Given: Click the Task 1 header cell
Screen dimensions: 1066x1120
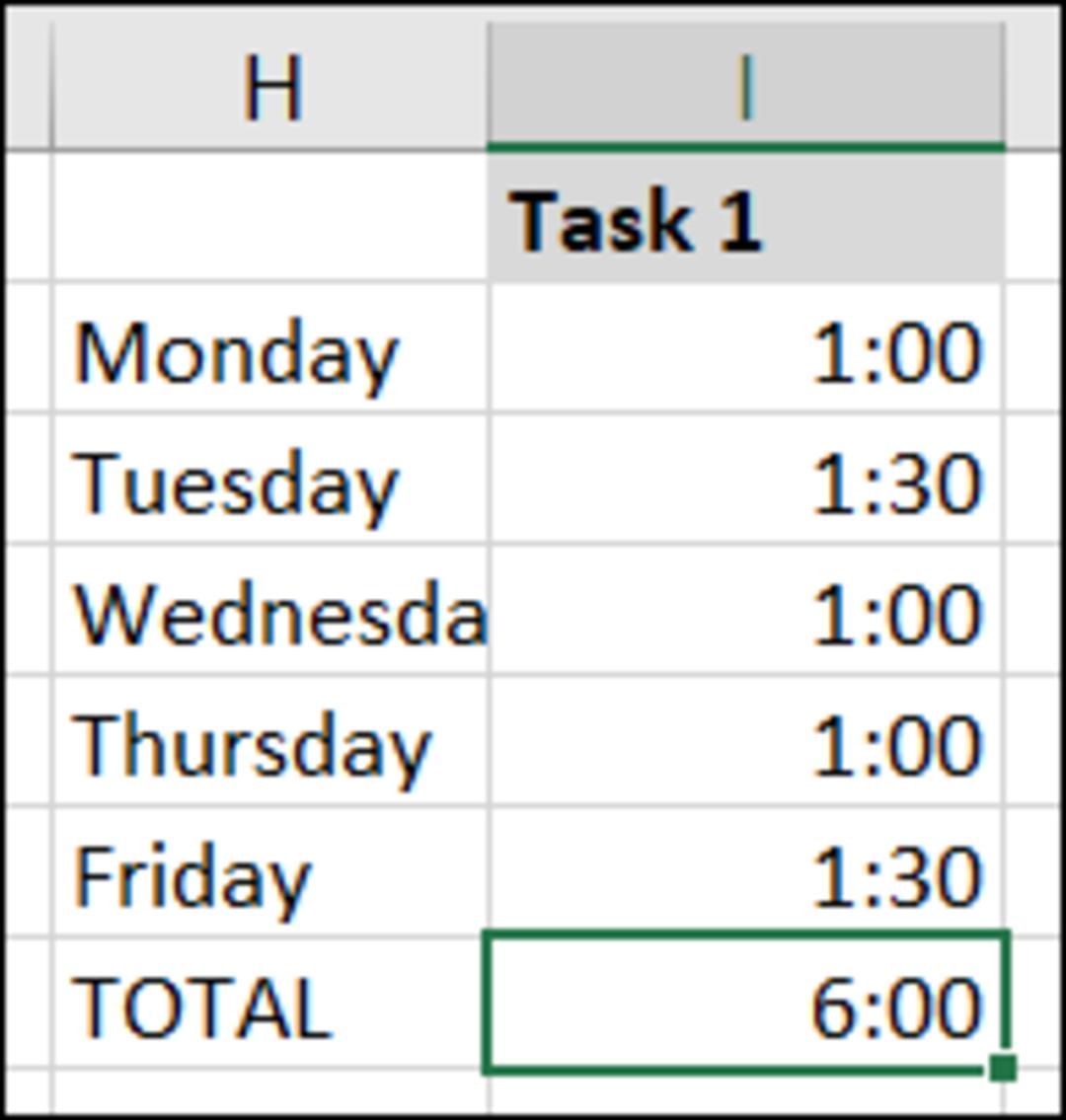Looking at the screenshot, I should pos(746,216).
